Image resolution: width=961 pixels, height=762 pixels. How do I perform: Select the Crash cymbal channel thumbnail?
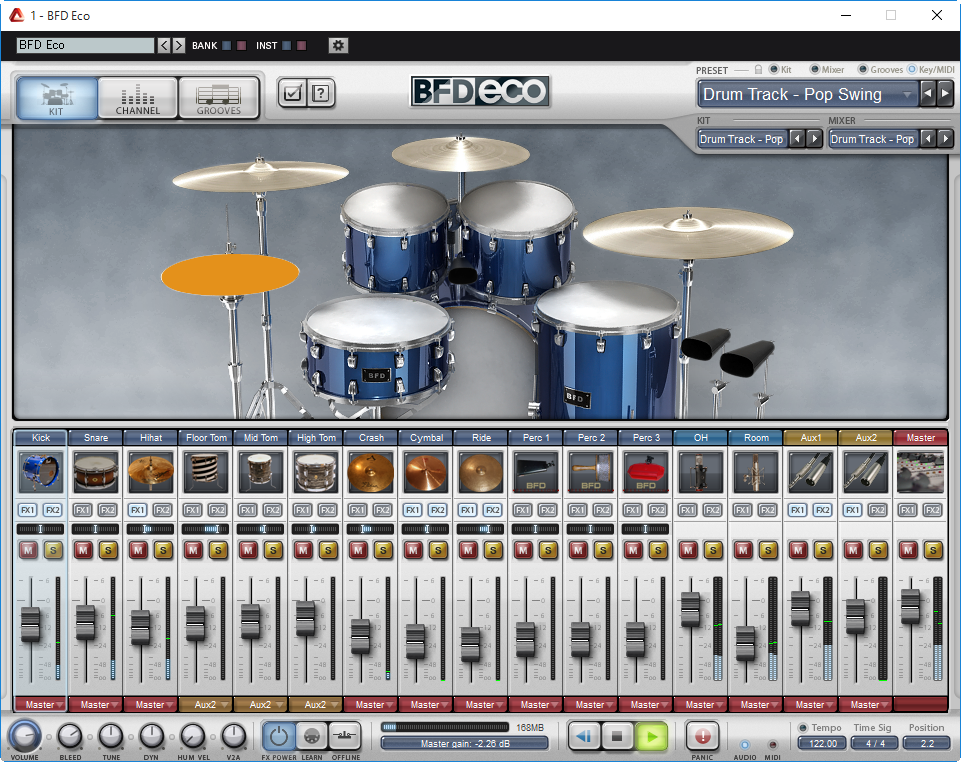pyautogui.click(x=371, y=471)
